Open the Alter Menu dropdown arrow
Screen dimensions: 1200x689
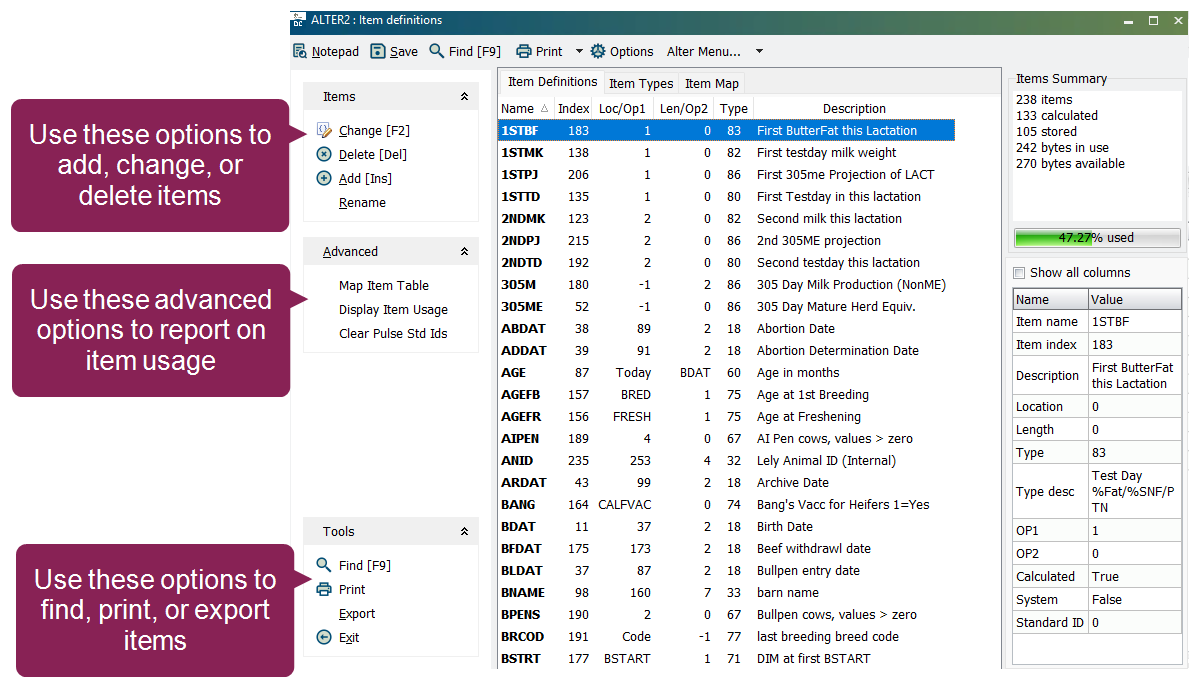coord(759,51)
